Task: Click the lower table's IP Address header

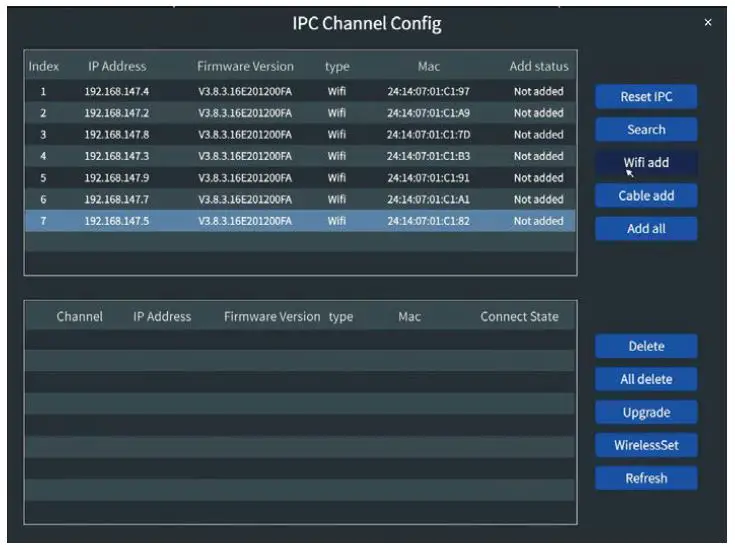Action: coord(162,316)
